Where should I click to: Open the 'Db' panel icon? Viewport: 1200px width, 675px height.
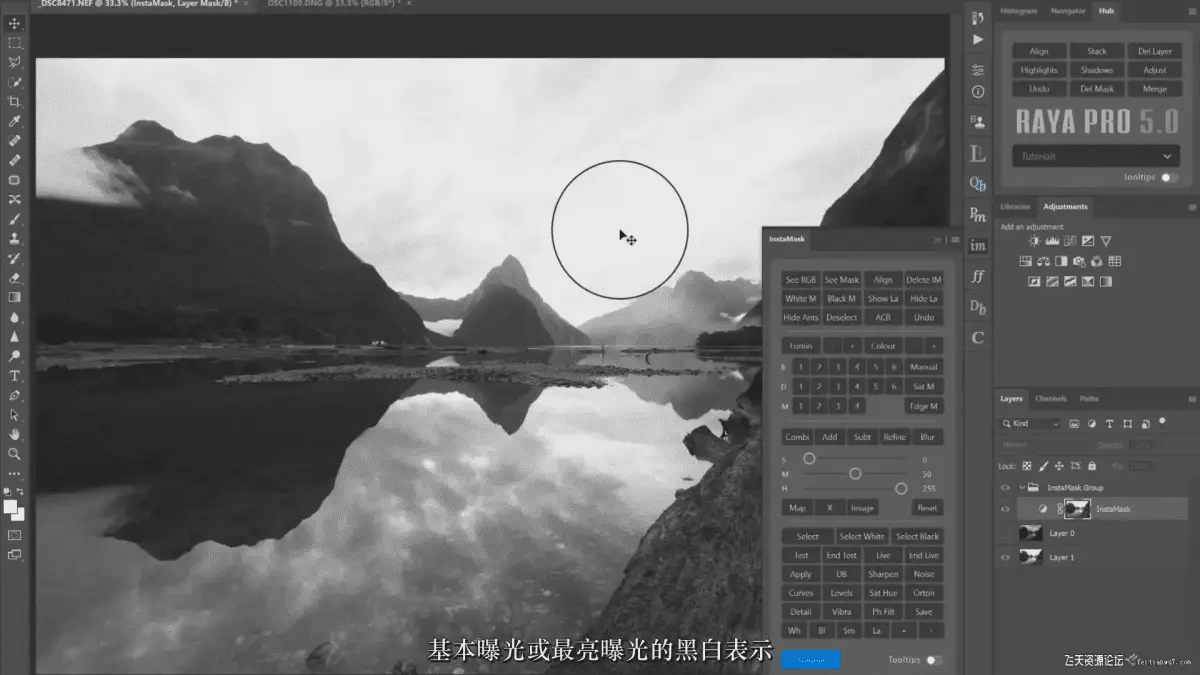tap(978, 307)
